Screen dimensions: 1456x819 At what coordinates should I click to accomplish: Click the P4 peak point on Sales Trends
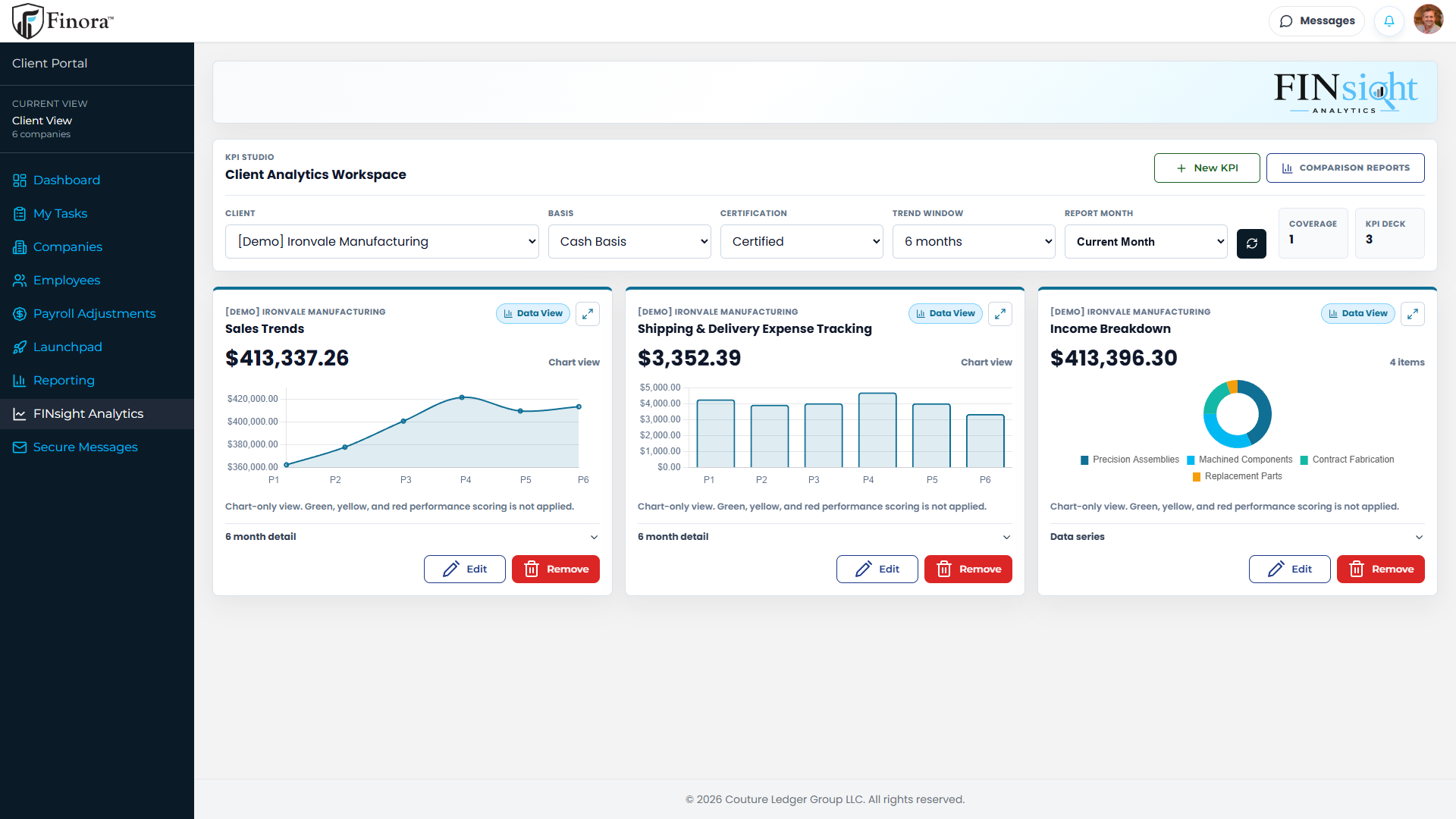pyautogui.click(x=462, y=397)
